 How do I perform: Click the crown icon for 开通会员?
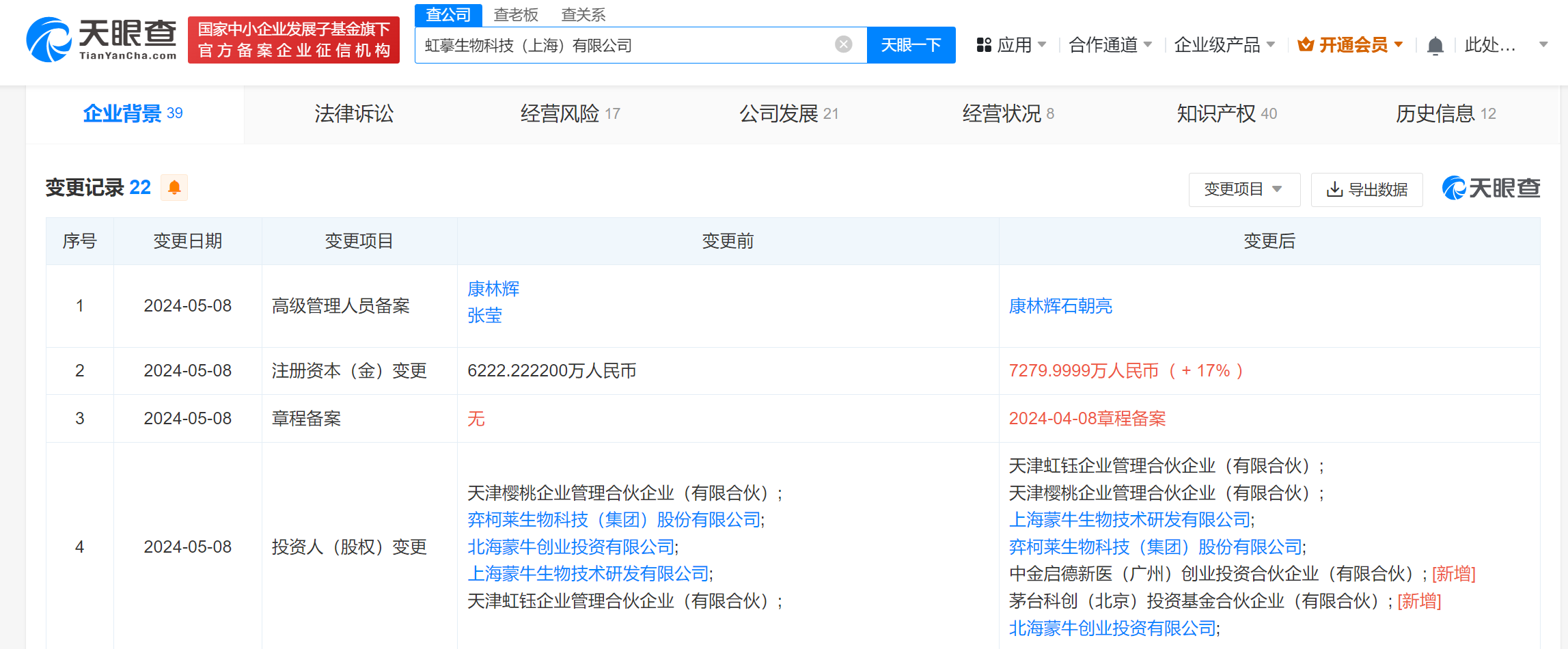tap(1306, 45)
